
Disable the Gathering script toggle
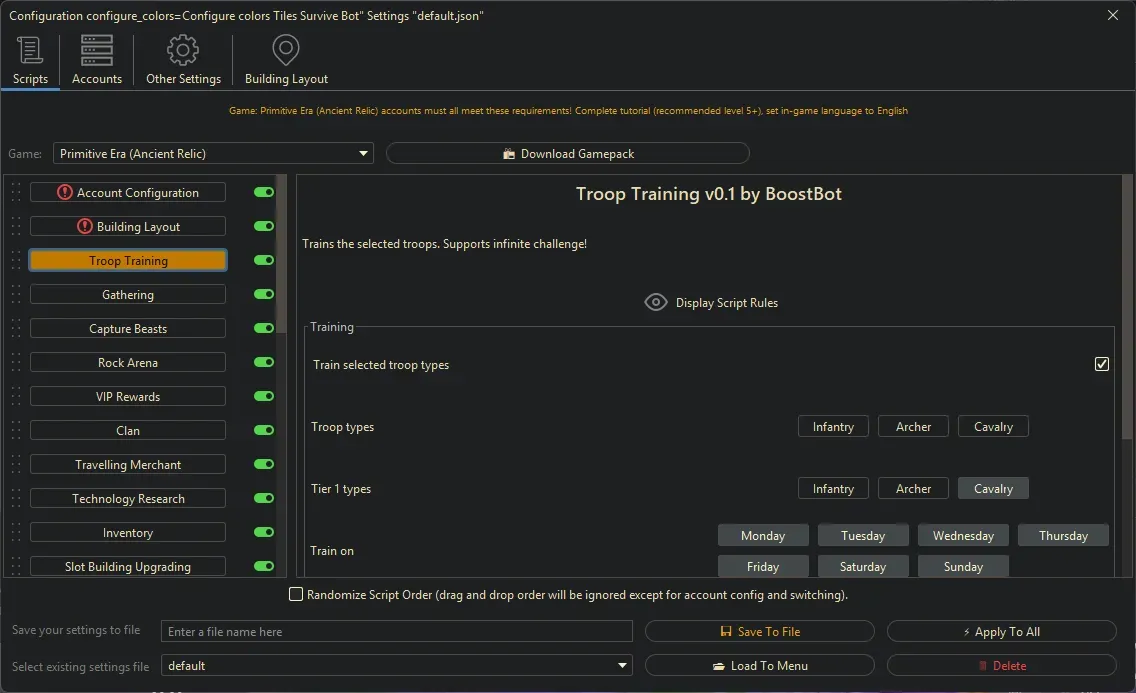[264, 295]
